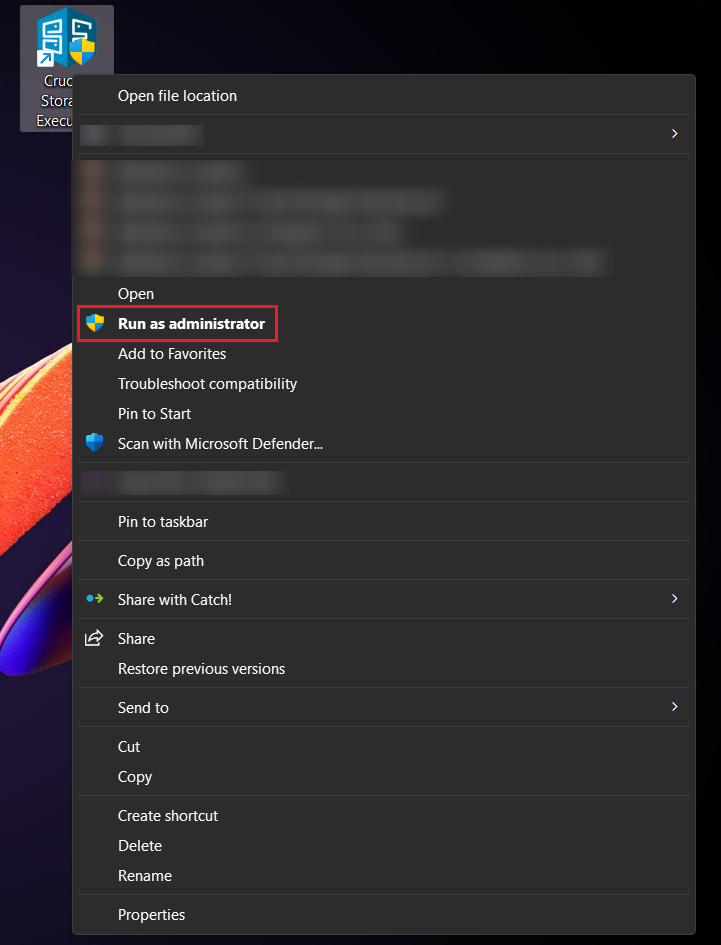Screen dimensions: 721x945
Task: Expand the Share with Catch! submenu chevron
Action: pyautogui.click(x=675, y=598)
